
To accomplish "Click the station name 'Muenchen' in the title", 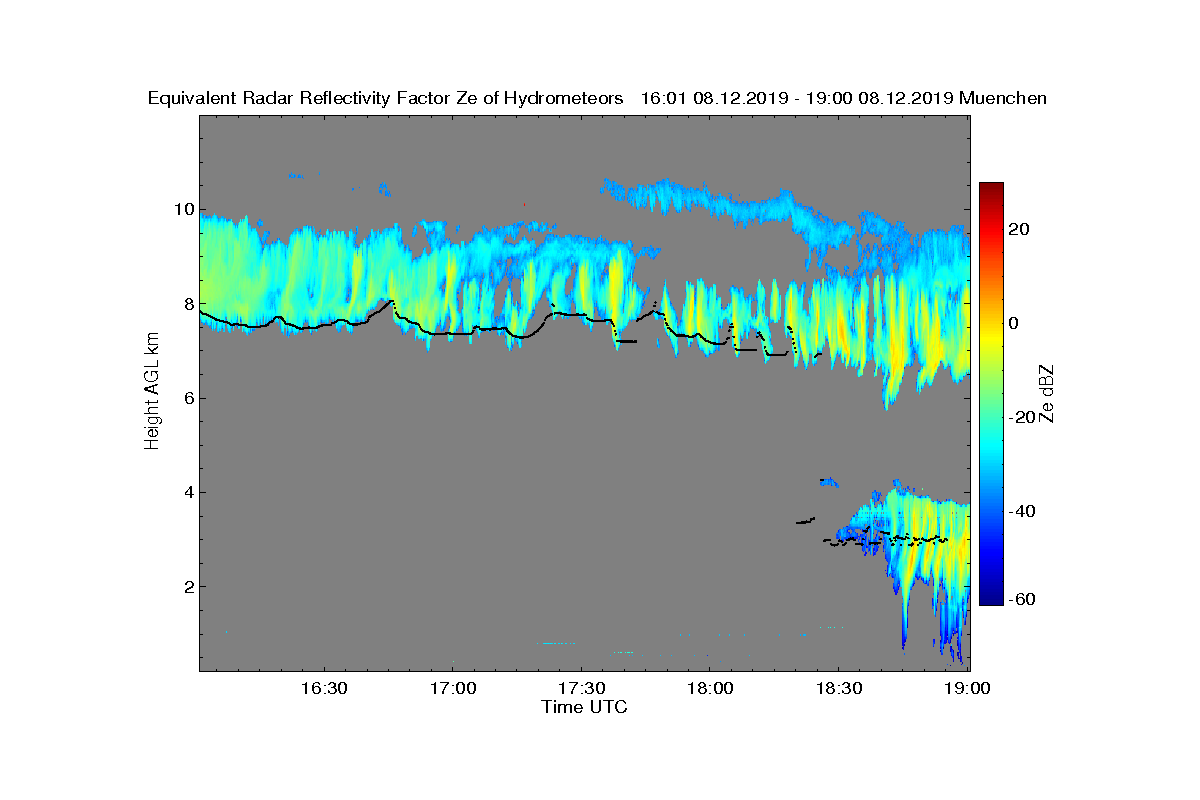I will 1003,98.
